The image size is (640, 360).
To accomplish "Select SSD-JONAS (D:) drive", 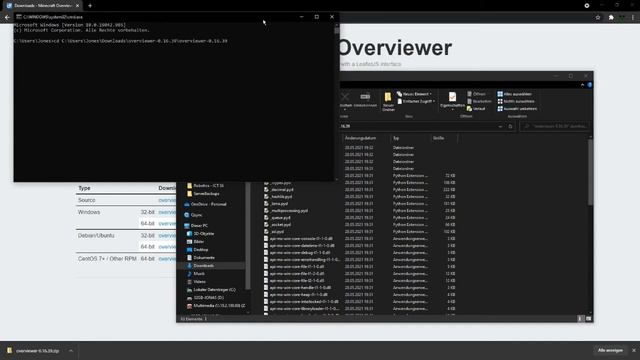I will (x=205, y=298).
